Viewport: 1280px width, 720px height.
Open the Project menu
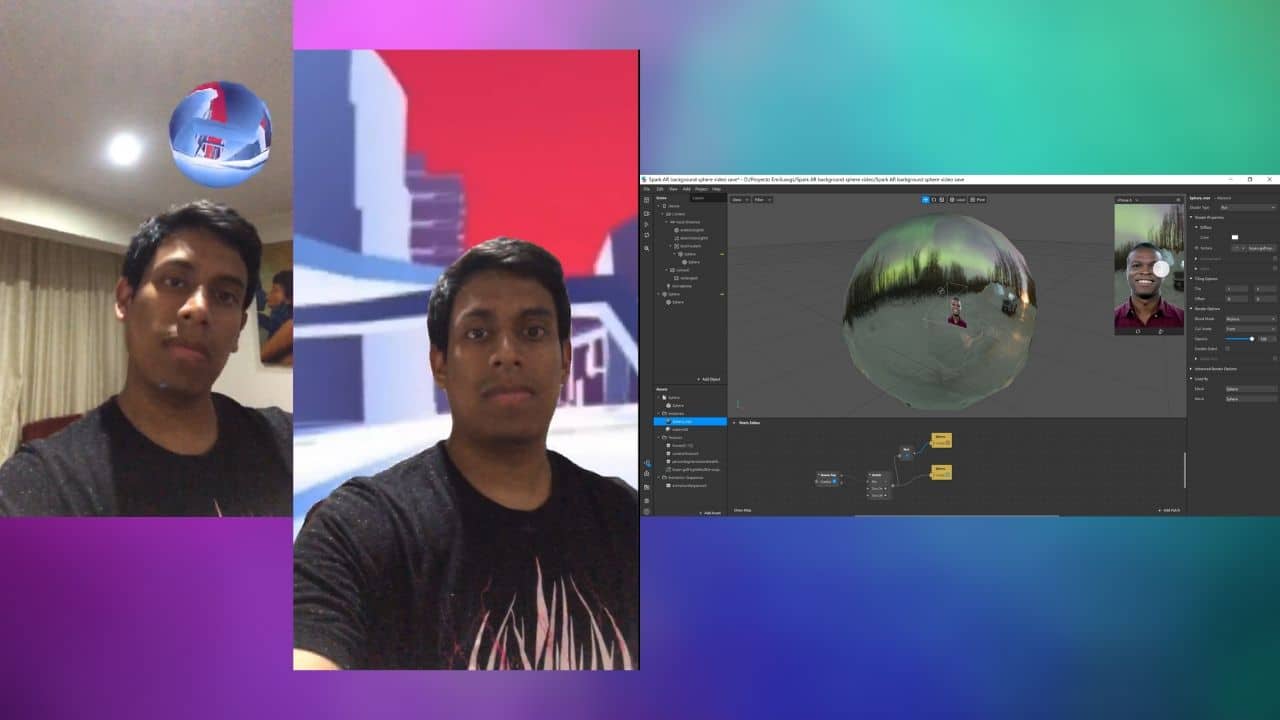(702, 188)
